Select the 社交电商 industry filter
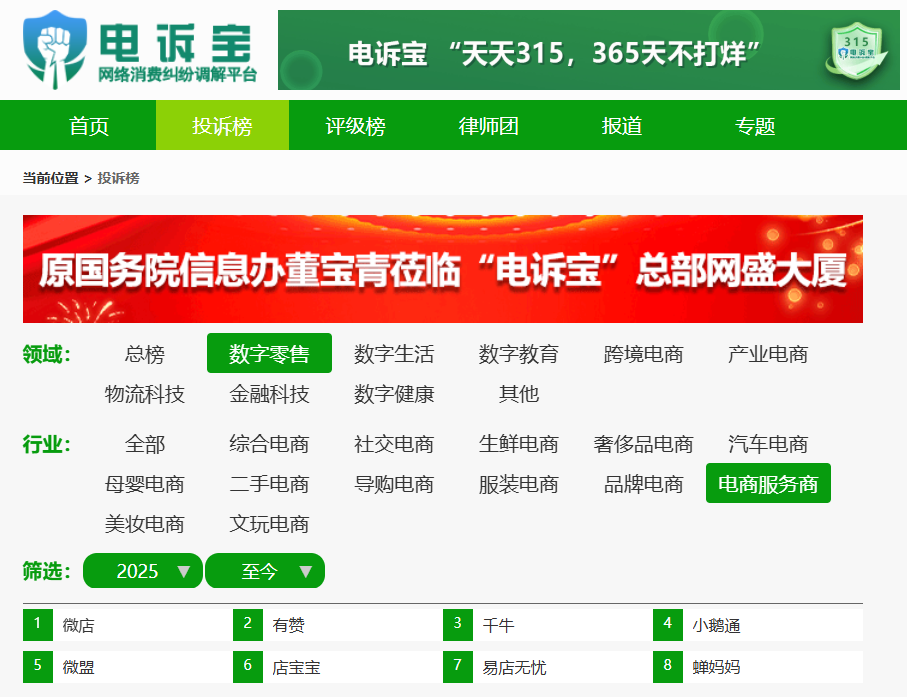This screenshot has width=907, height=697. pos(394,444)
